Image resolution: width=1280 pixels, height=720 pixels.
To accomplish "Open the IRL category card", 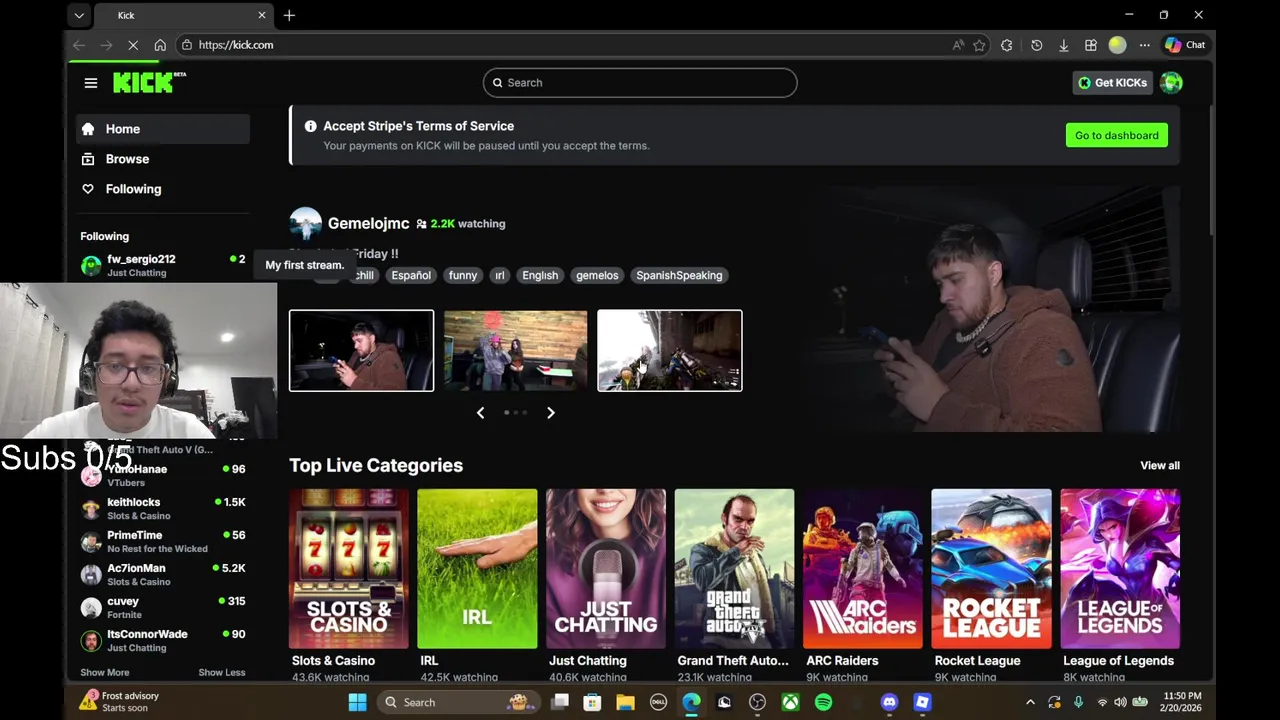I will point(477,569).
